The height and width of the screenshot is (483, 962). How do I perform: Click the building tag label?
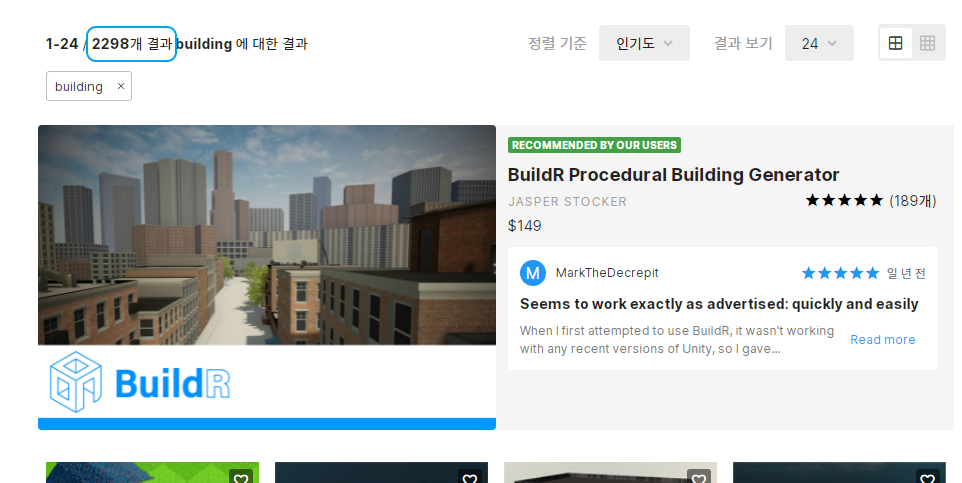[79, 87]
